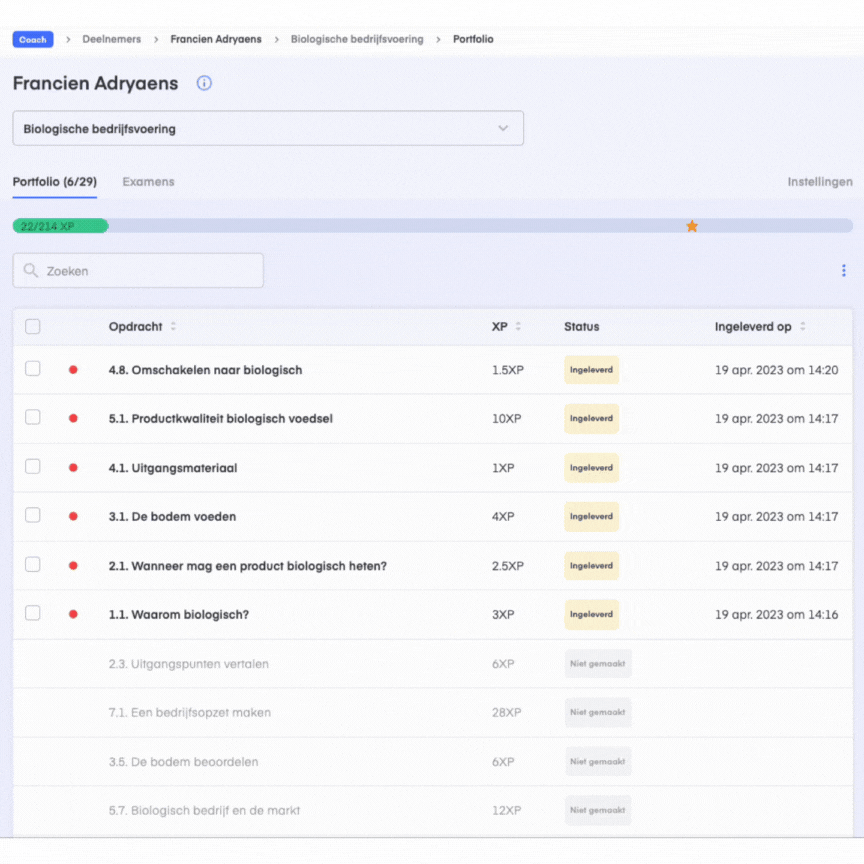Click the Opdracht column header
Screen dimensions: 864x864
[136, 326]
